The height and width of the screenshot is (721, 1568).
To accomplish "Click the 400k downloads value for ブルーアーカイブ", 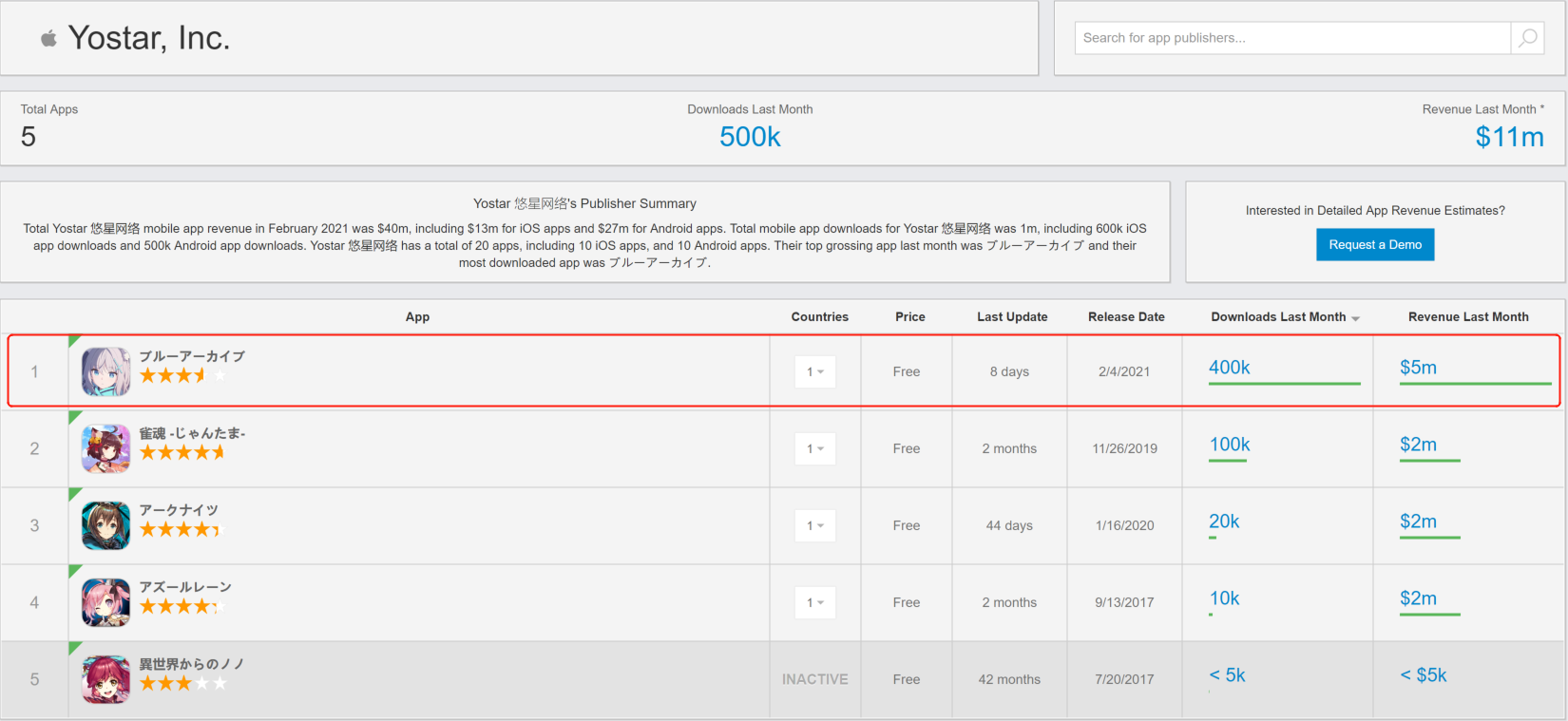I will 1229,368.
